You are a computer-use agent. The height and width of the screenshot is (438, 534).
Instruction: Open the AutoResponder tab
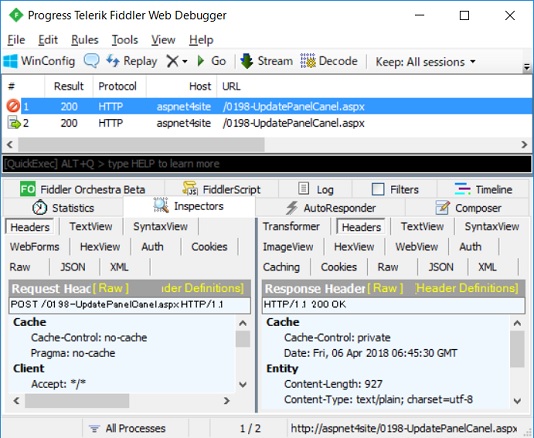330,208
